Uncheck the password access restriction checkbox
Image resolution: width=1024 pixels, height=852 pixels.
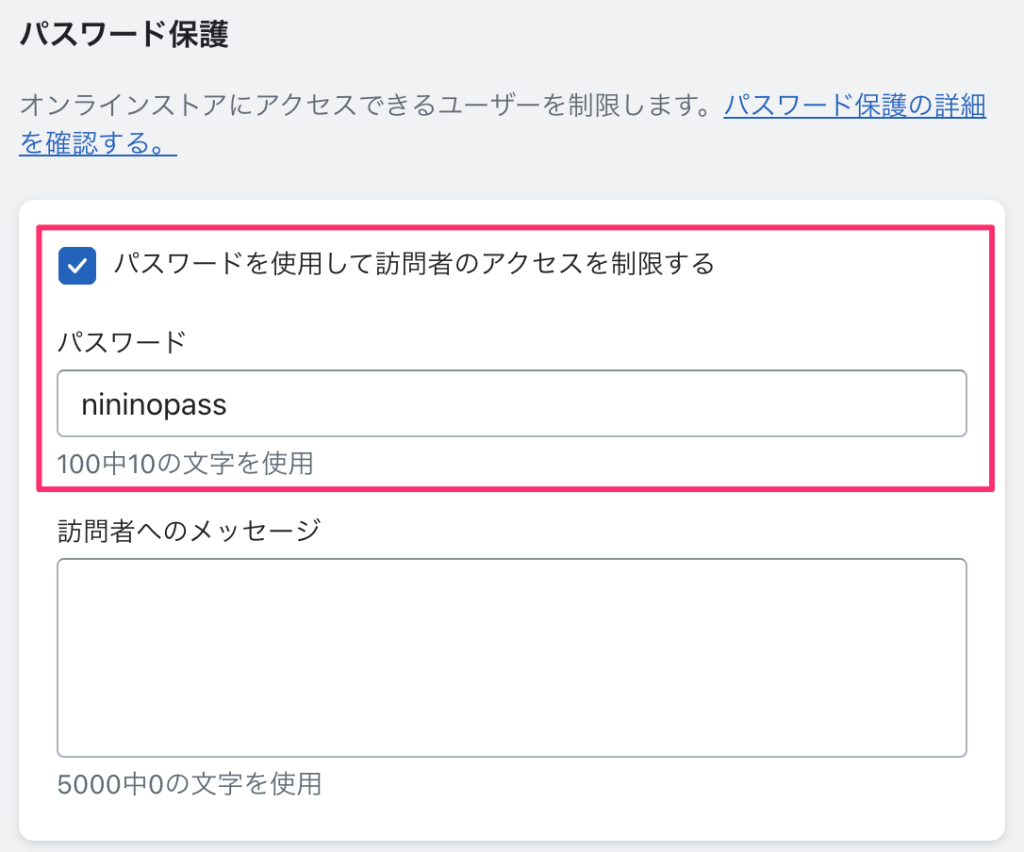pyautogui.click(x=77, y=266)
